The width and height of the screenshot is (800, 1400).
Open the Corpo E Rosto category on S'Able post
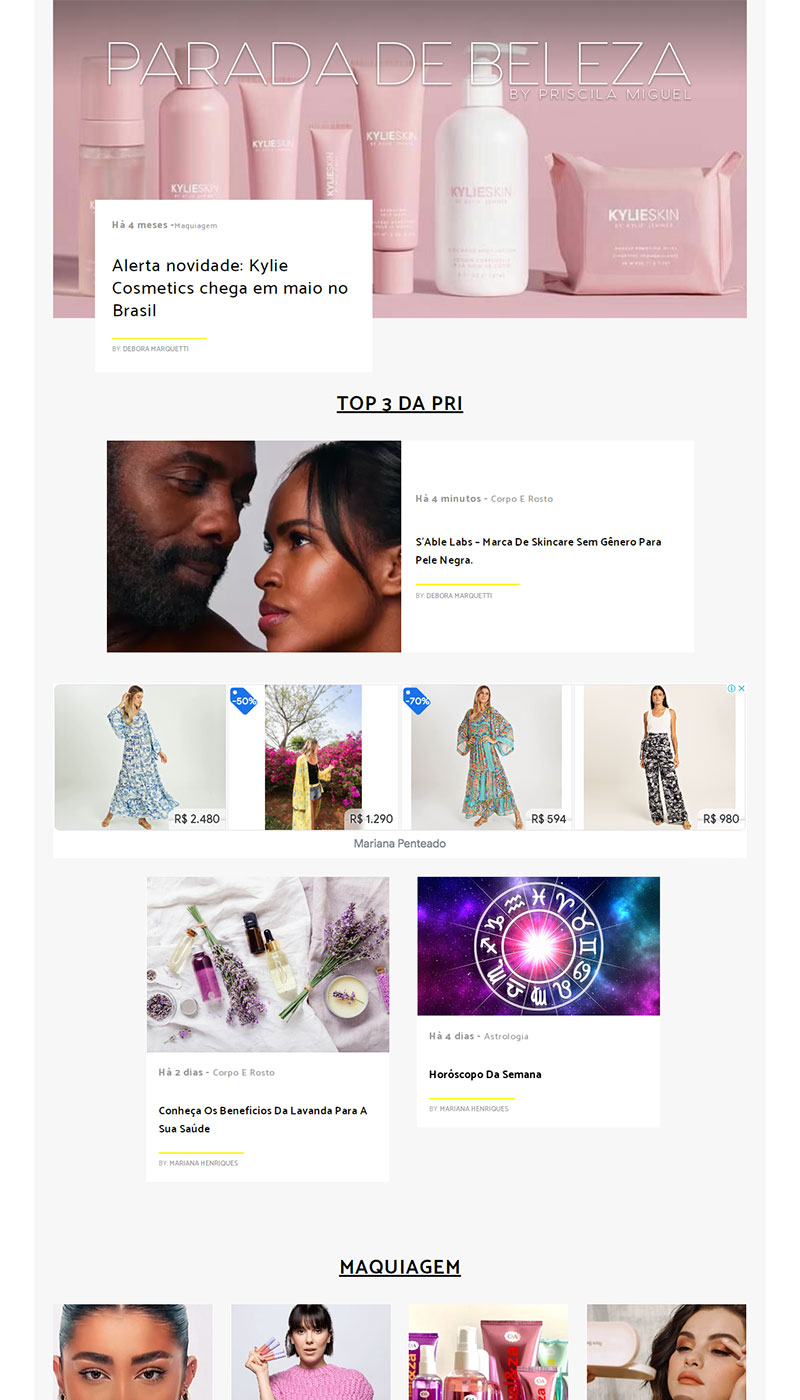point(522,499)
